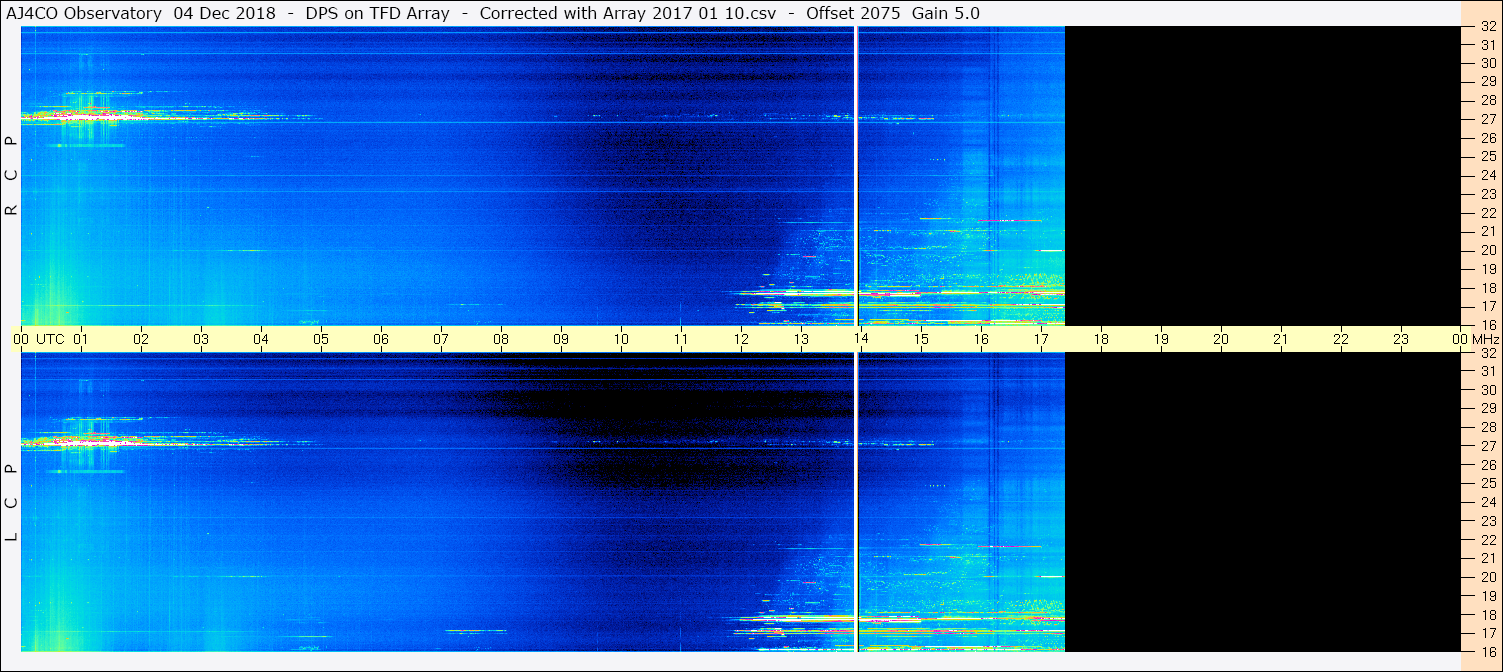Click the vertical "R C P" panel label
This screenshot has height=672, width=1503.
[11, 176]
